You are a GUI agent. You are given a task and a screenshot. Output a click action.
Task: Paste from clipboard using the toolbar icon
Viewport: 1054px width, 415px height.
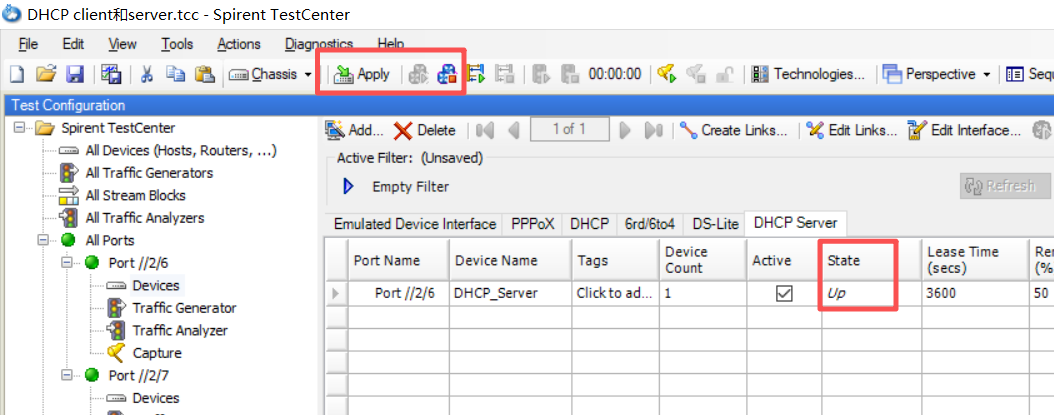tap(204, 74)
